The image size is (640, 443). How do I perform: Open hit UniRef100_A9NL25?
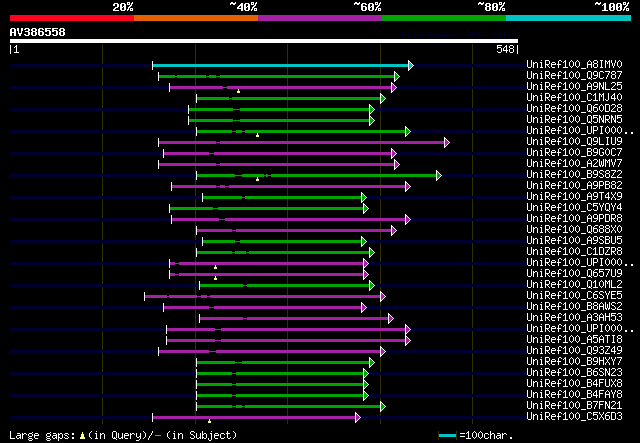pyautogui.click(x=574, y=87)
